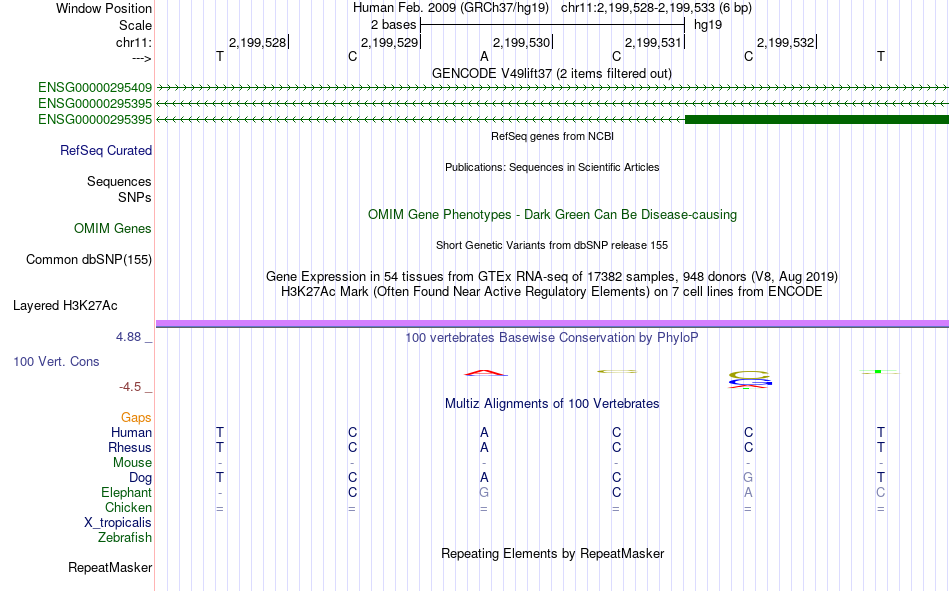Image resolution: width=950 pixels, height=591 pixels.
Task: Click 'Short Genetic Variants from dbSNP release 155'
Action: 552,245
